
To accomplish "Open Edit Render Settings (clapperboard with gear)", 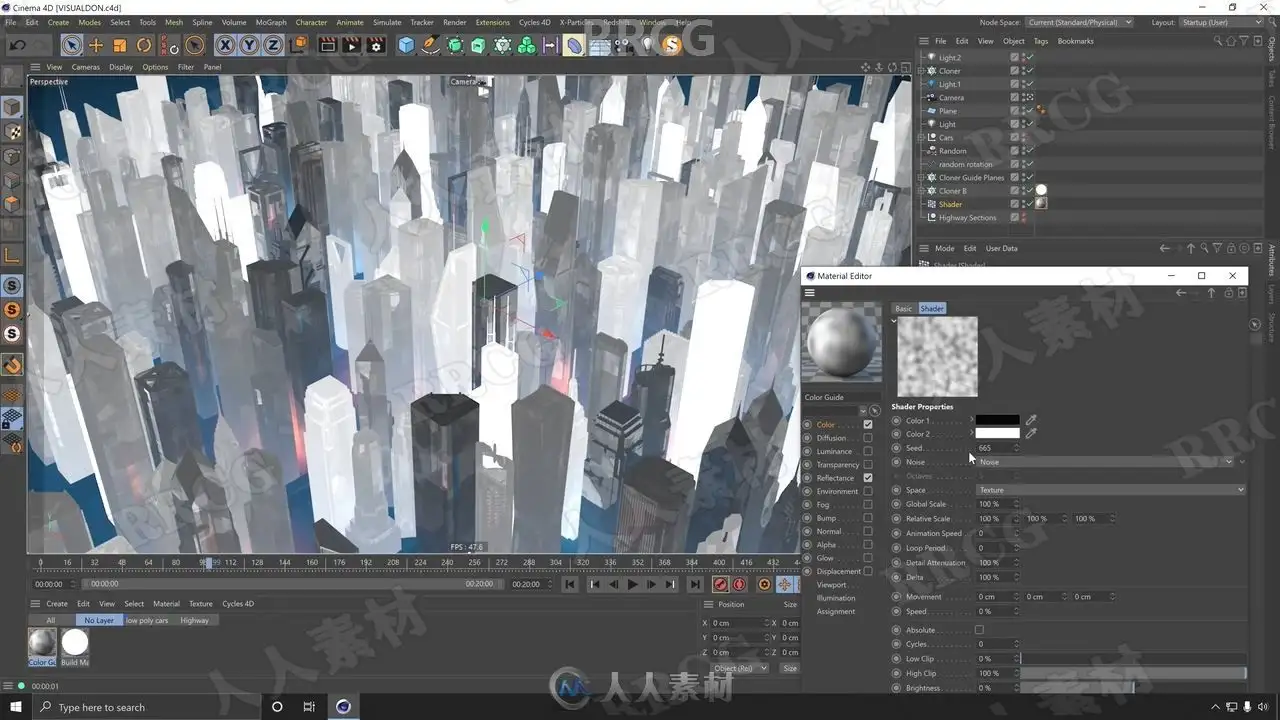I will [x=376, y=45].
